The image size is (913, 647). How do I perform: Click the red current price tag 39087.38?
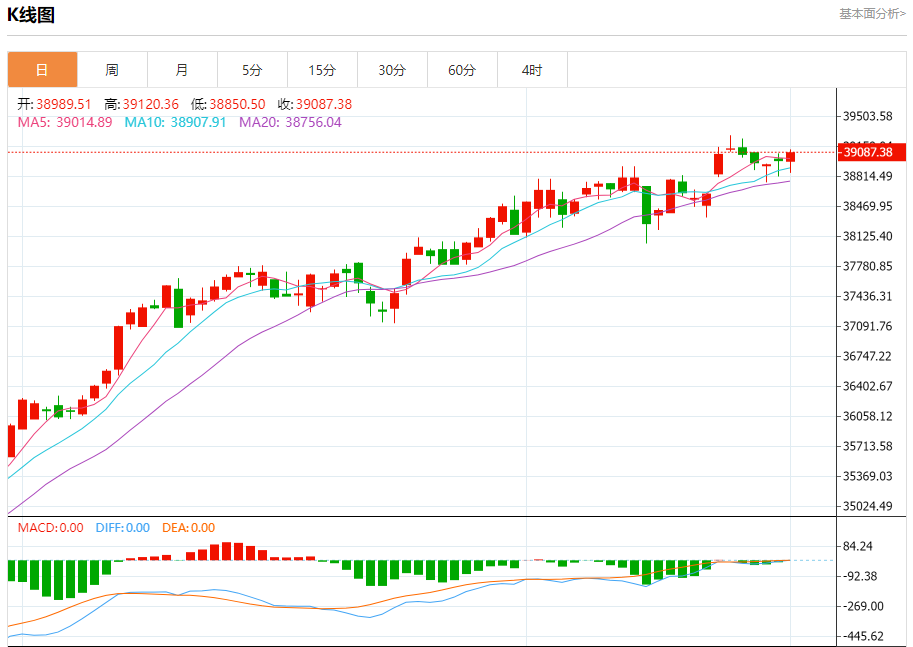point(872,153)
